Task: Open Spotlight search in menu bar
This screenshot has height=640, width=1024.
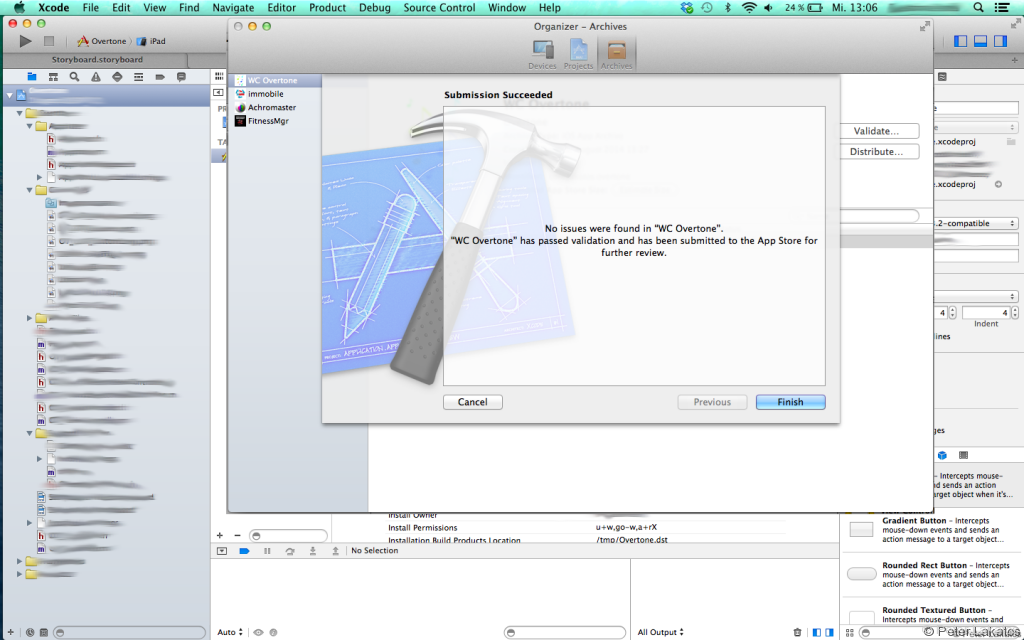Action: [978, 8]
